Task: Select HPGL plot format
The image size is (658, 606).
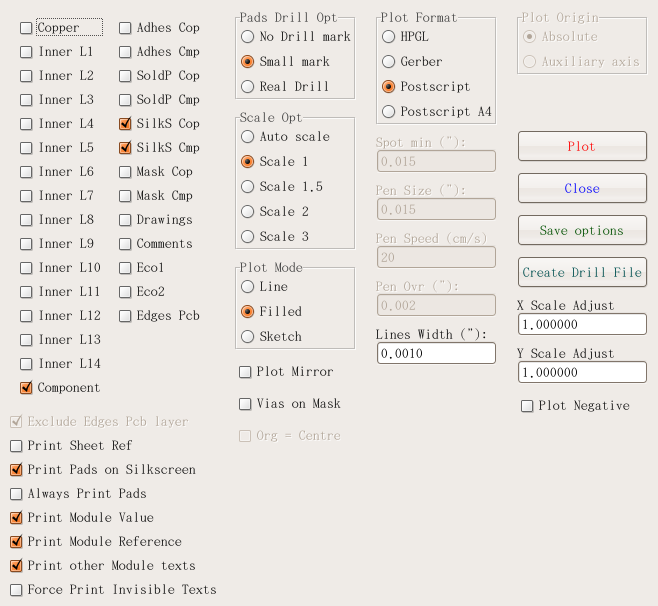Action: click(388, 37)
